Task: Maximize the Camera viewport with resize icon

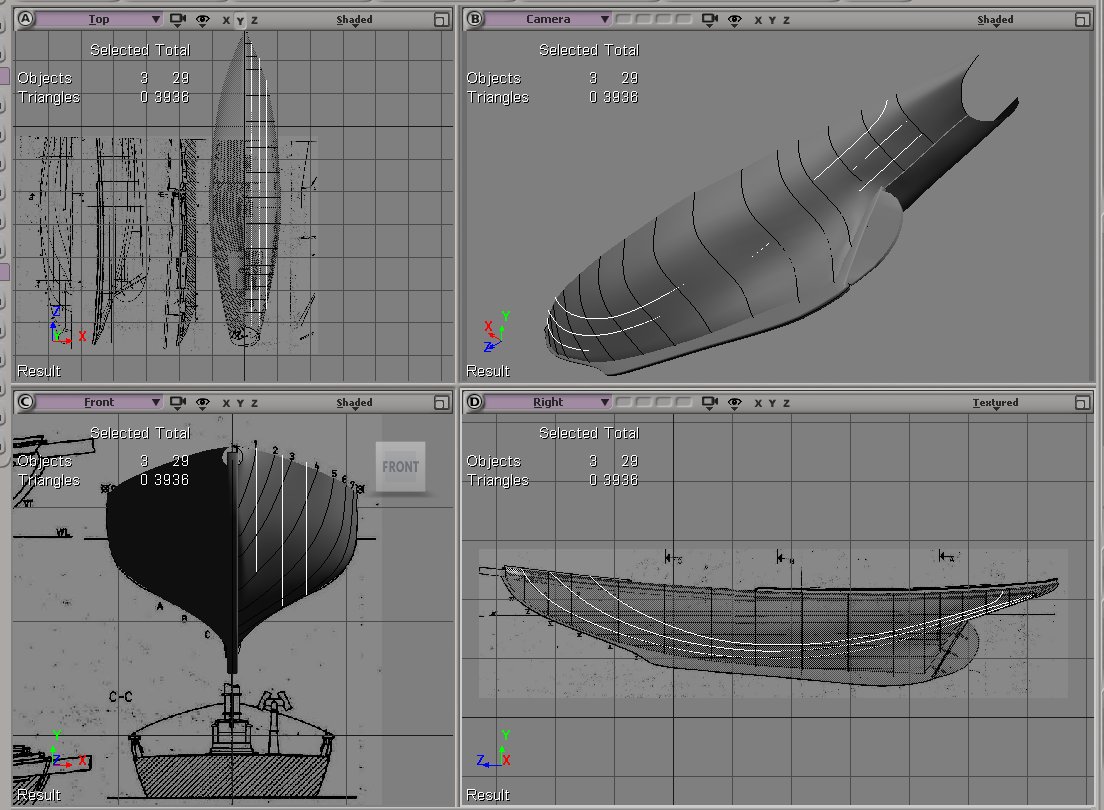Action: [x=1081, y=19]
